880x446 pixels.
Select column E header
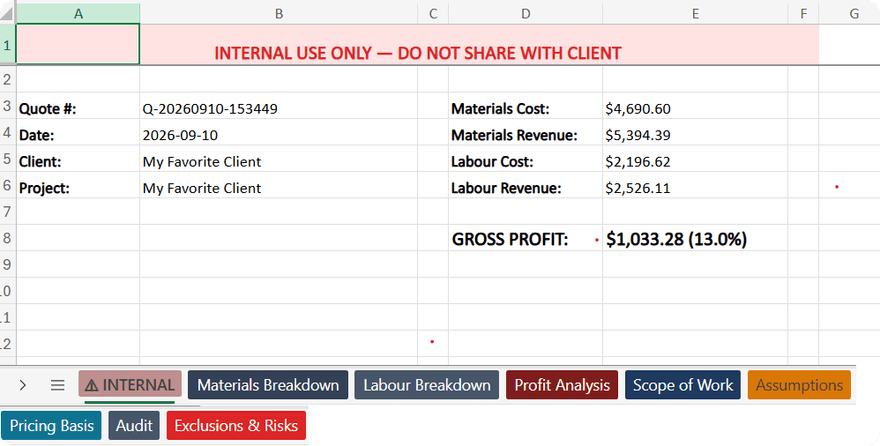[695, 13]
